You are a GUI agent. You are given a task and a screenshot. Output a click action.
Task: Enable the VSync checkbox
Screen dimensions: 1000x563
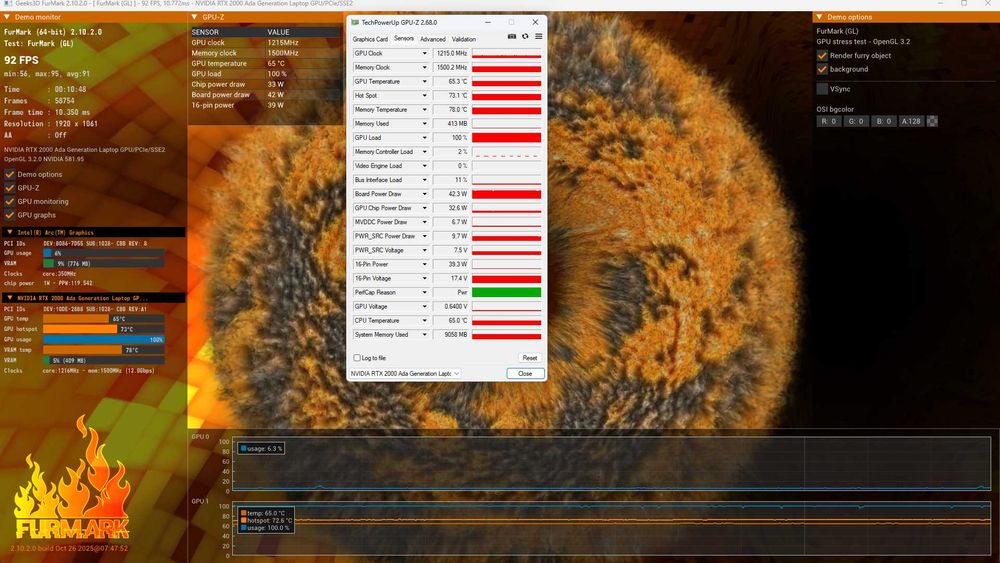pos(822,89)
